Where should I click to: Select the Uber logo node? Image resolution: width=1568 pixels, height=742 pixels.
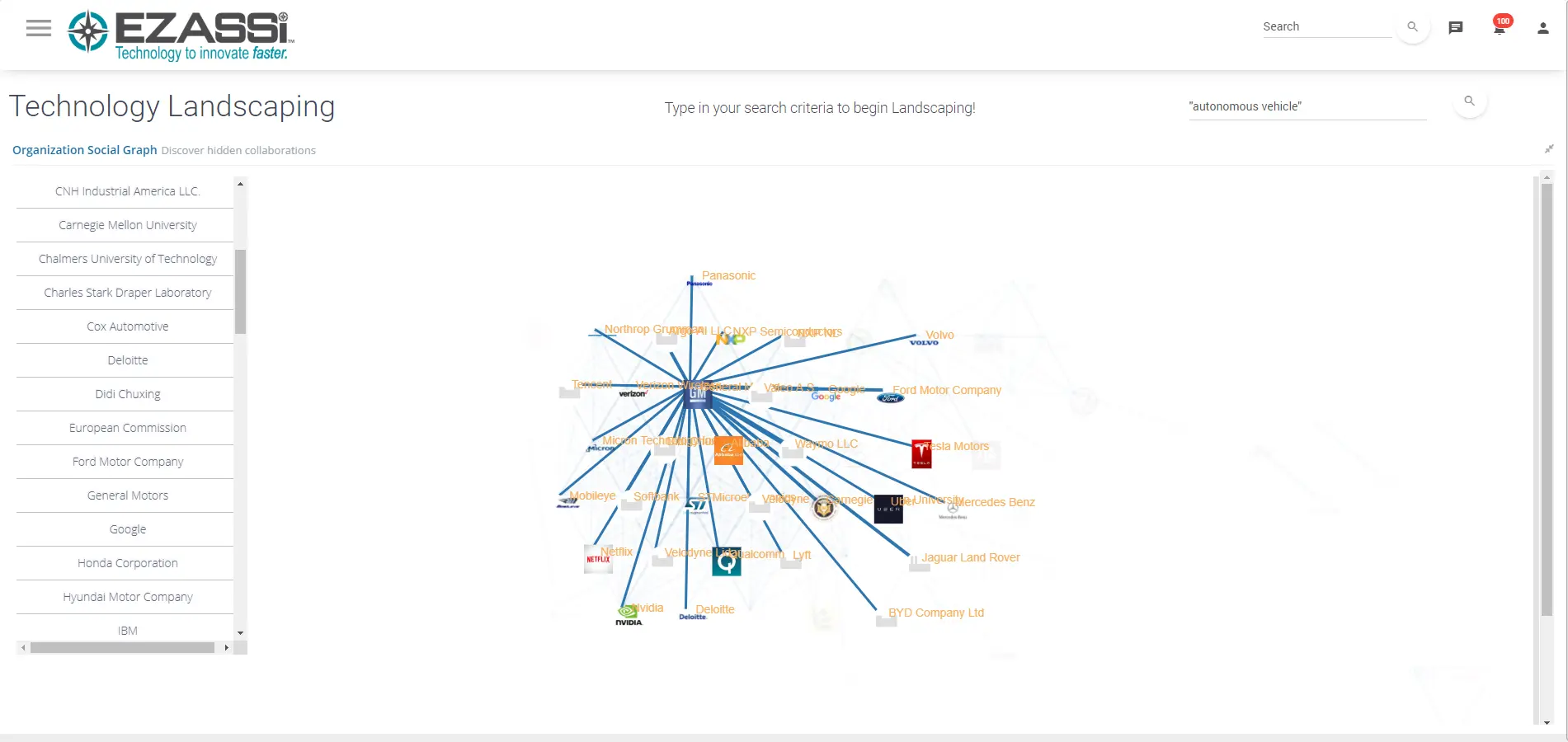point(888,510)
